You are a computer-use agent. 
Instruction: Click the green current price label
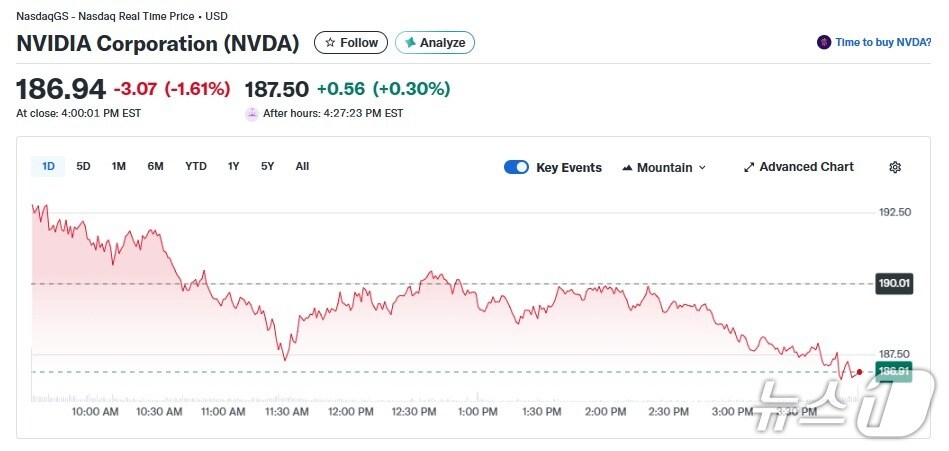tap(893, 371)
